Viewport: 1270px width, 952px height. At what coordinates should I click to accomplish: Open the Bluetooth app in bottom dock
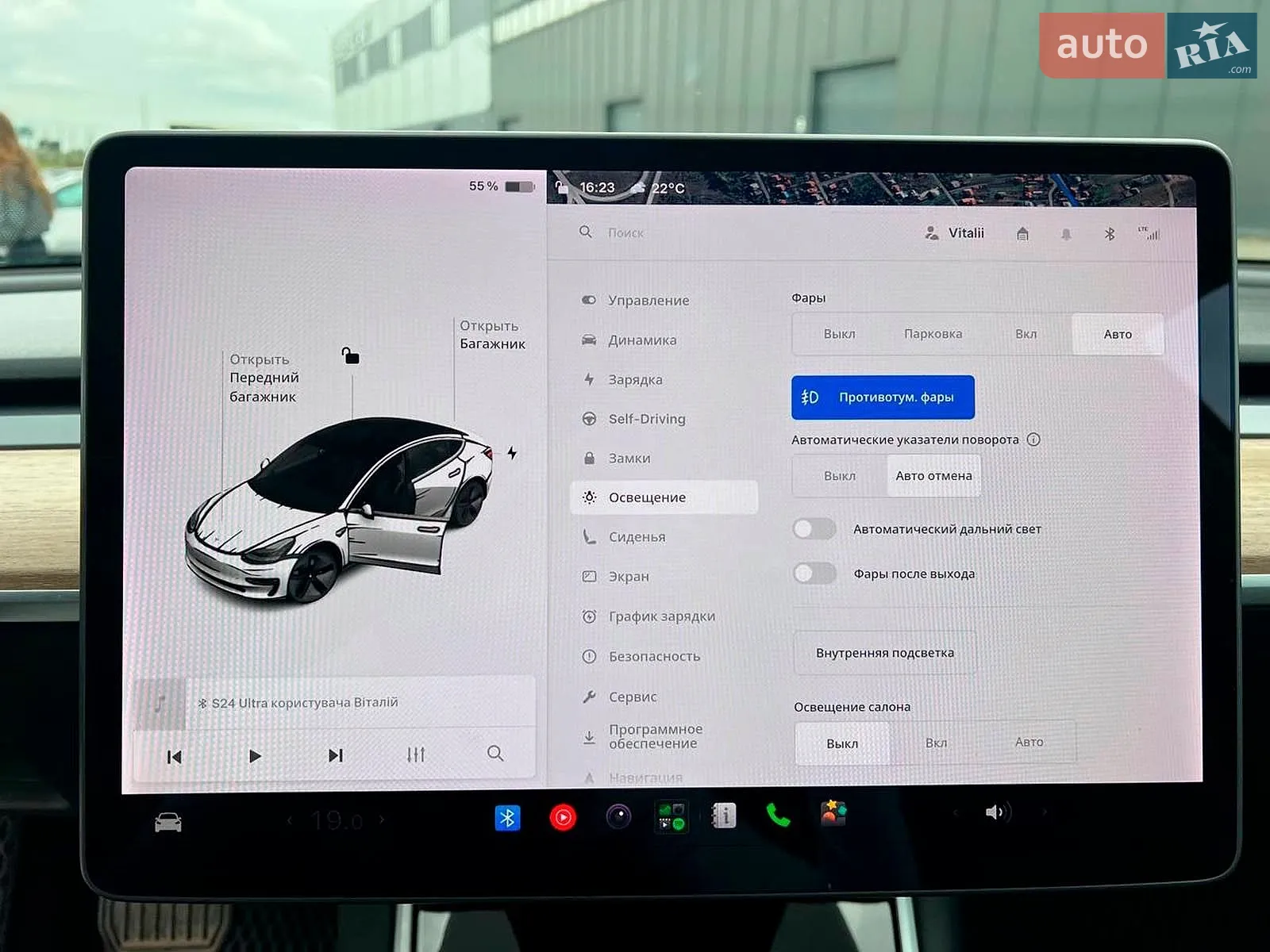coord(507,817)
